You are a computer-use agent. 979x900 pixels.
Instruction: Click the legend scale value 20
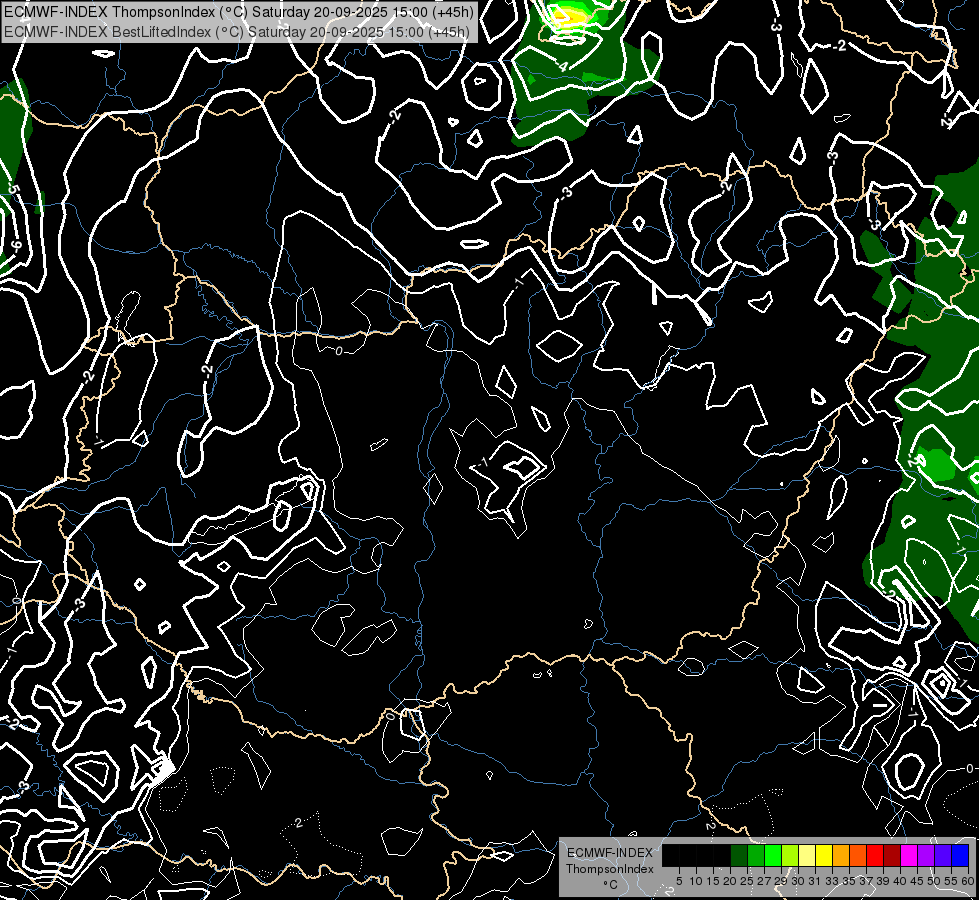click(730, 881)
